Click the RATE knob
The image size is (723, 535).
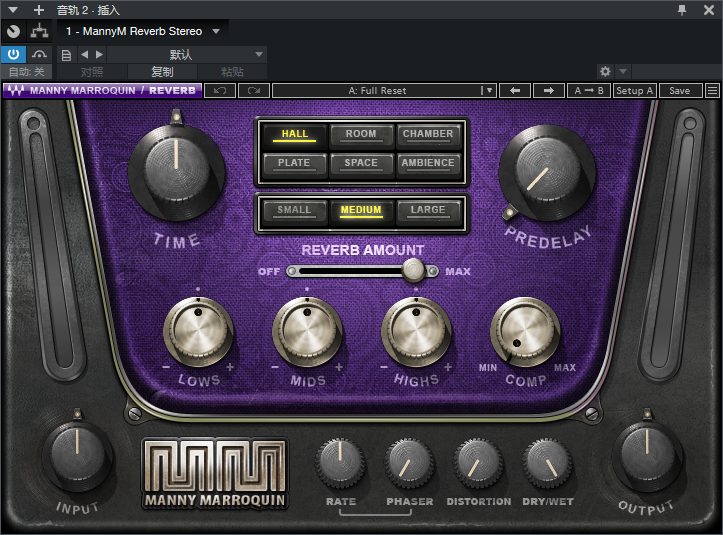point(340,463)
